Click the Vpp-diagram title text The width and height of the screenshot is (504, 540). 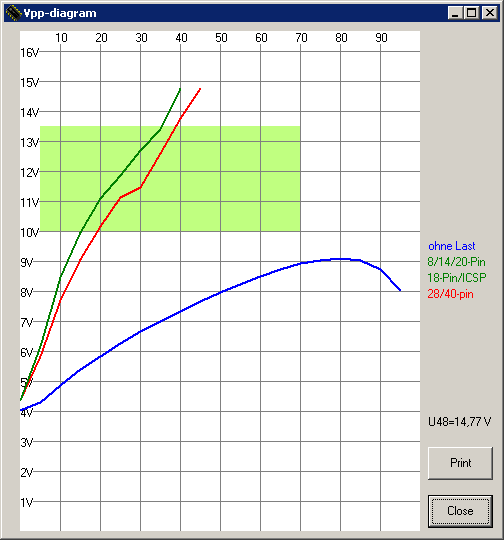click(60, 13)
